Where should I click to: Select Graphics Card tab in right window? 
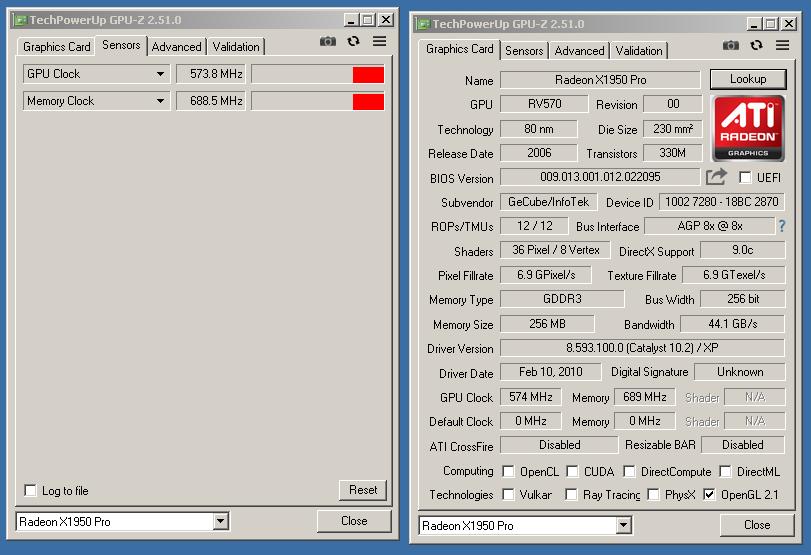click(459, 49)
